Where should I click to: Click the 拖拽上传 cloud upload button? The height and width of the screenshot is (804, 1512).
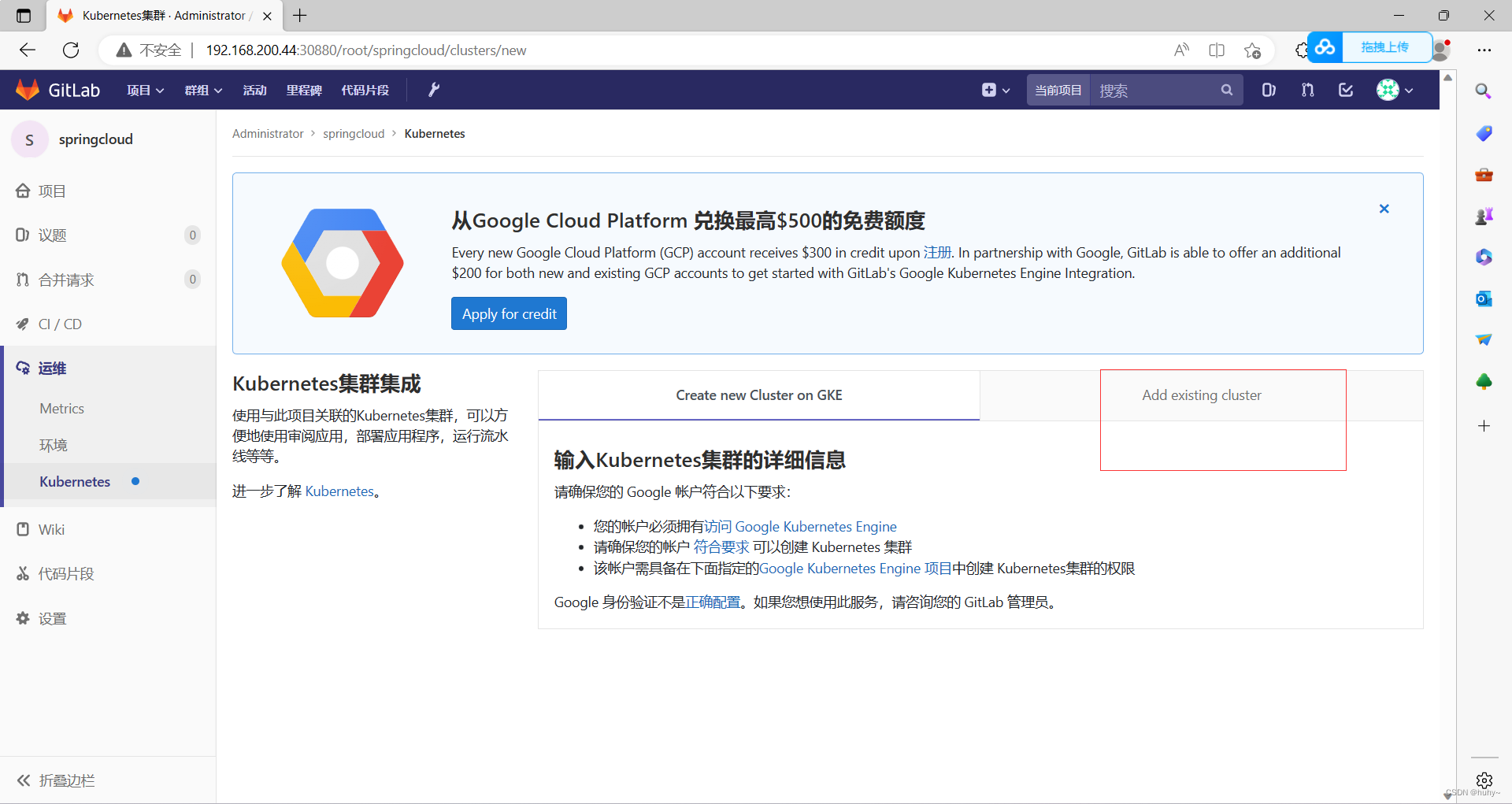point(1370,47)
